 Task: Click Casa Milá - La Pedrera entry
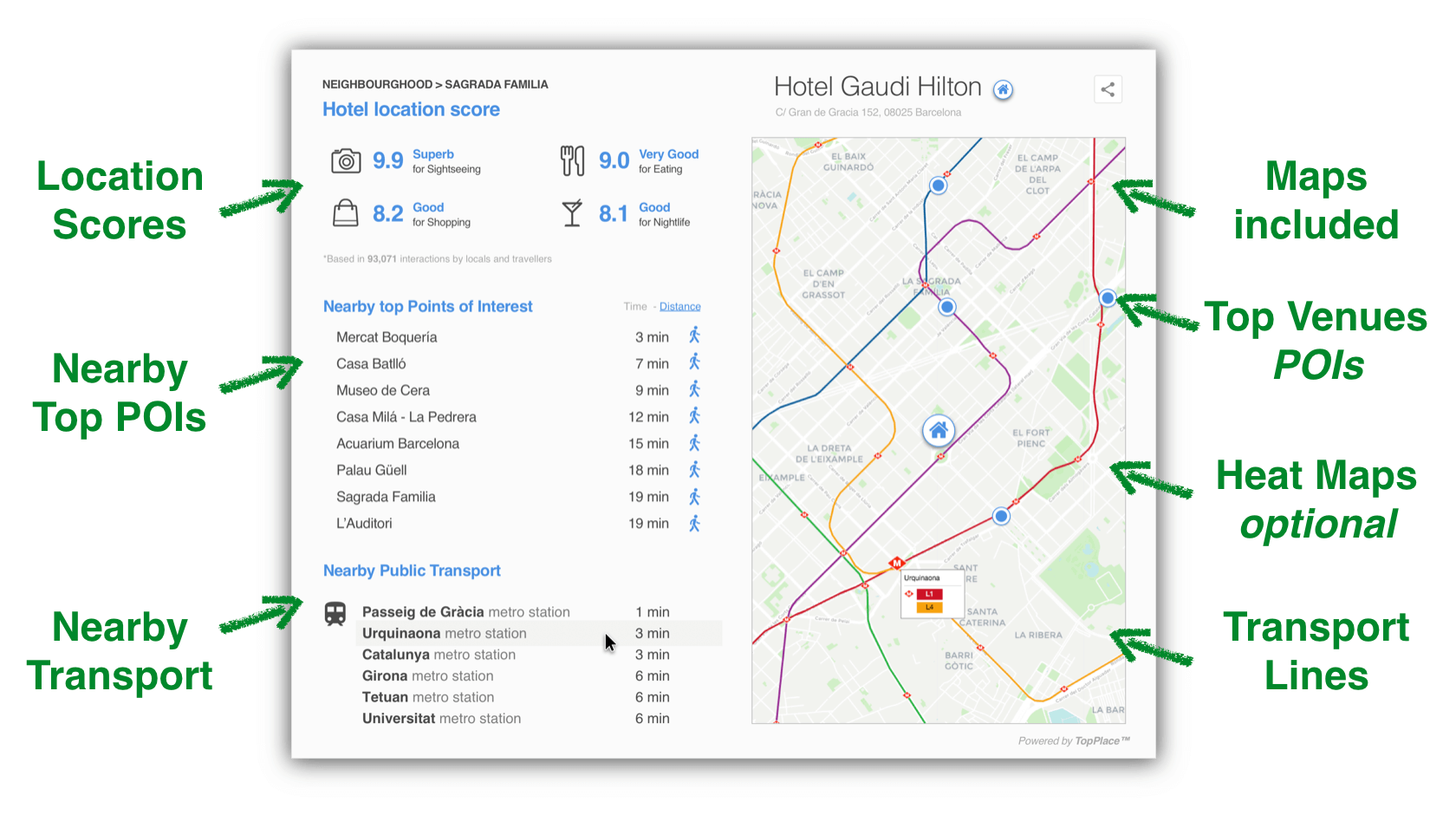(406, 417)
